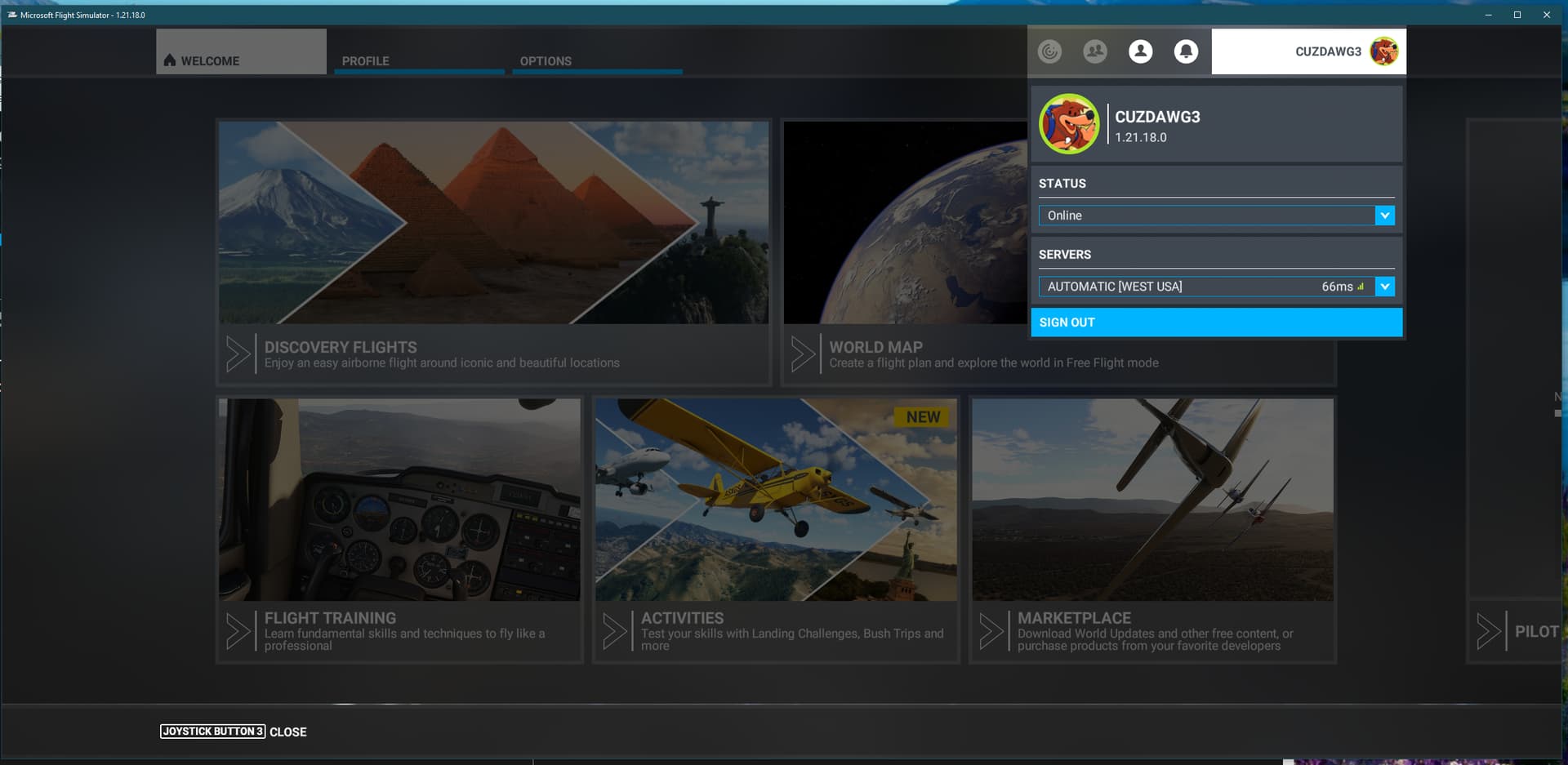Click the profile silhouette icon
This screenshot has width=1568, height=765.
pyautogui.click(x=1140, y=51)
